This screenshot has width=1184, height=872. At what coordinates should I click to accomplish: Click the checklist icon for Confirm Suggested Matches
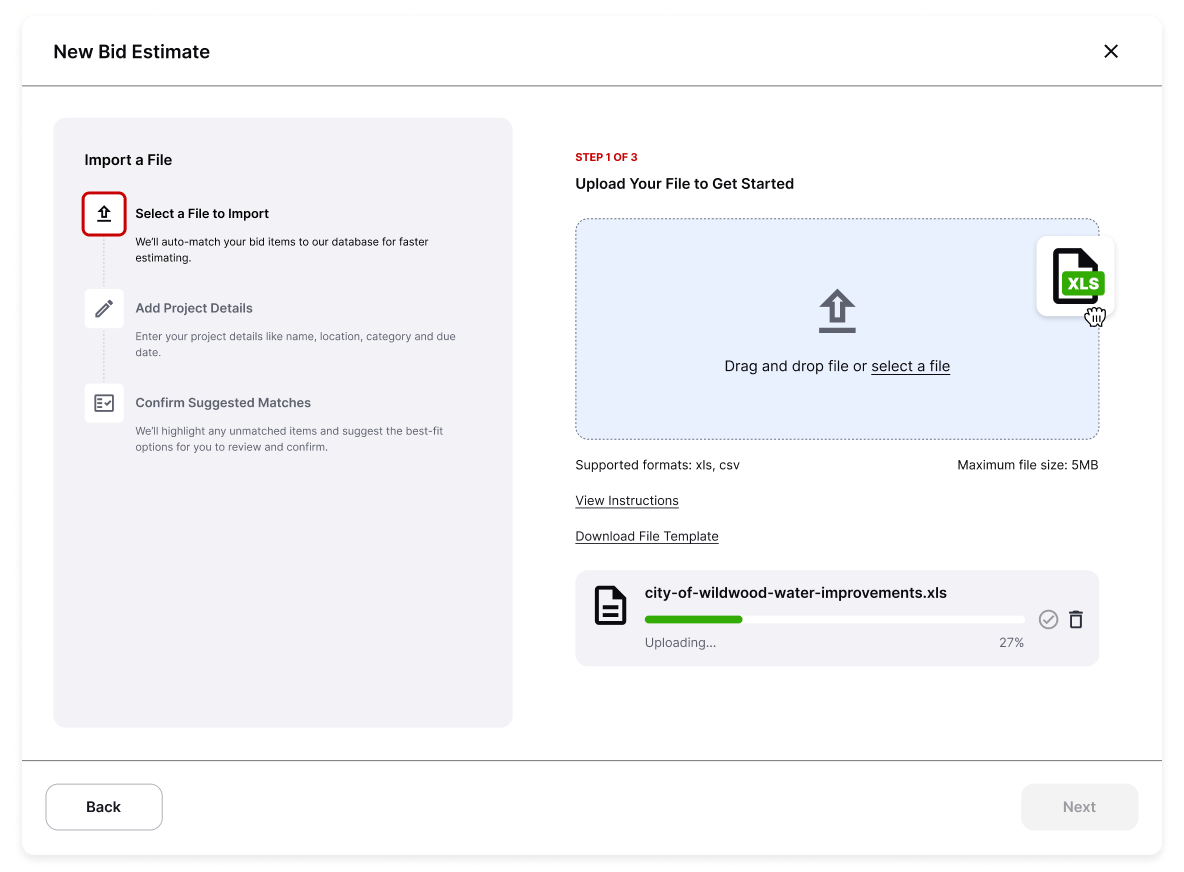pyautogui.click(x=104, y=403)
